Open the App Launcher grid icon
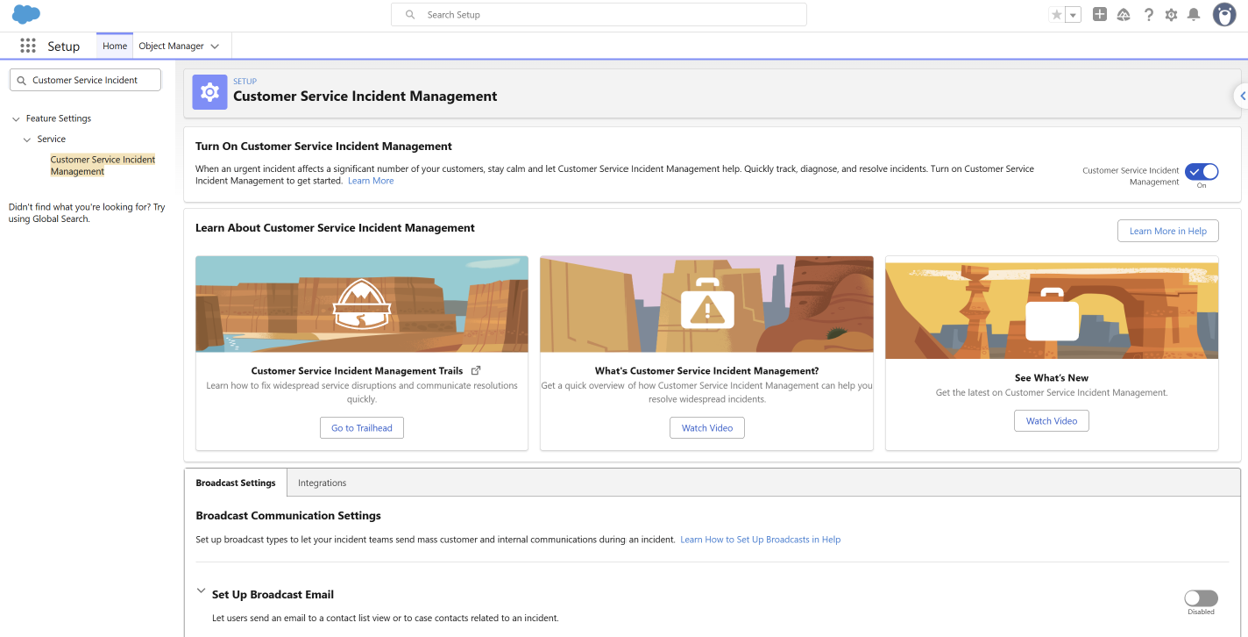Image resolution: width=1248 pixels, height=637 pixels. 28,46
